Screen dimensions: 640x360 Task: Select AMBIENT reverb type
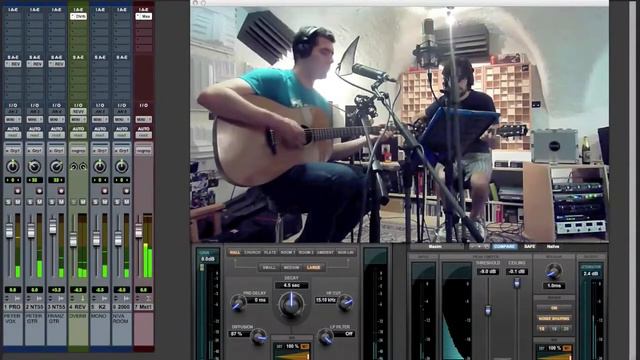(x=325, y=253)
